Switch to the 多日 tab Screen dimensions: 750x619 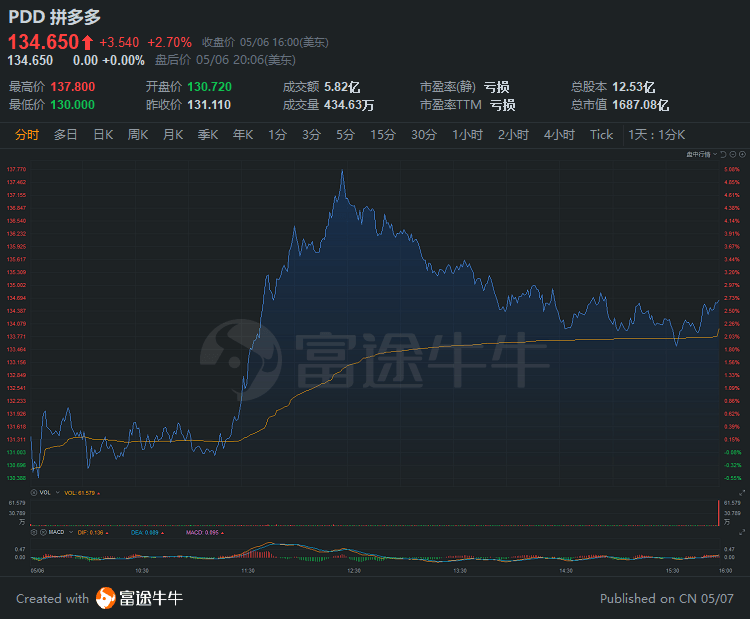66,135
